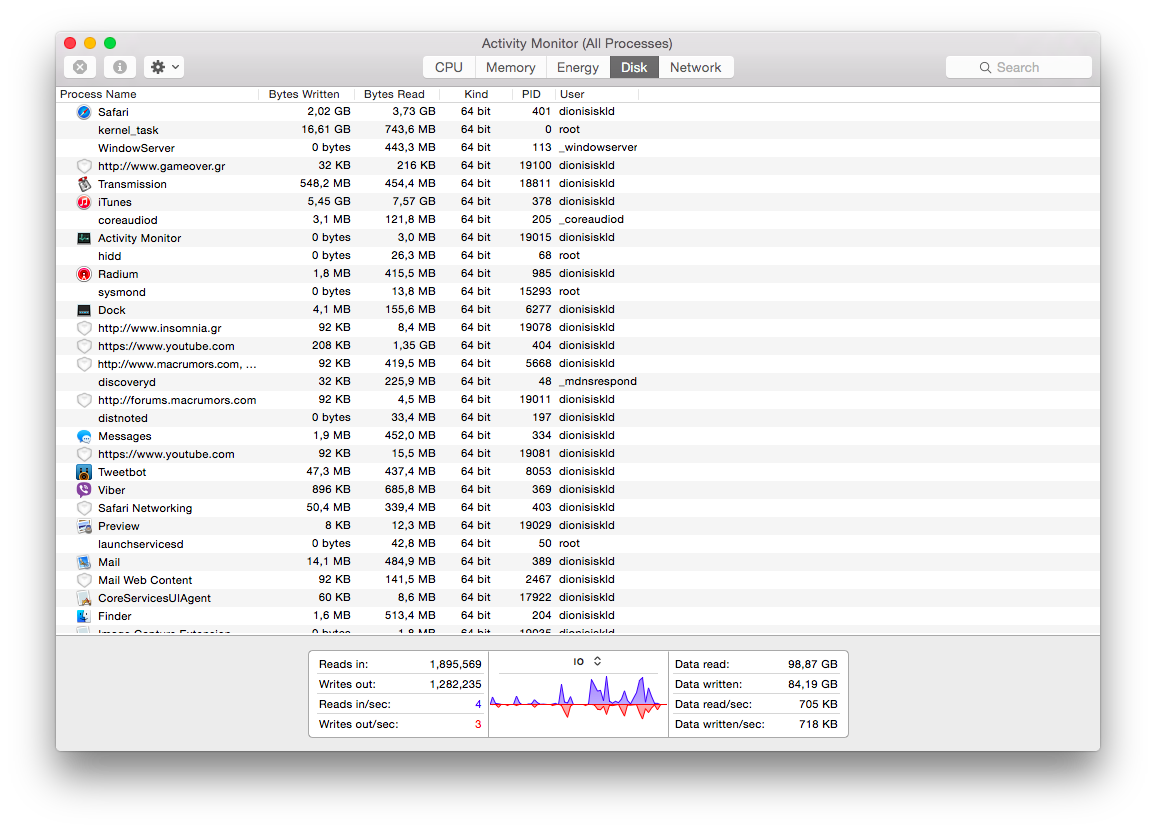The image size is (1156, 831).
Task: Click the Tweetbot 47,3 MB written value
Action: pyautogui.click(x=328, y=471)
